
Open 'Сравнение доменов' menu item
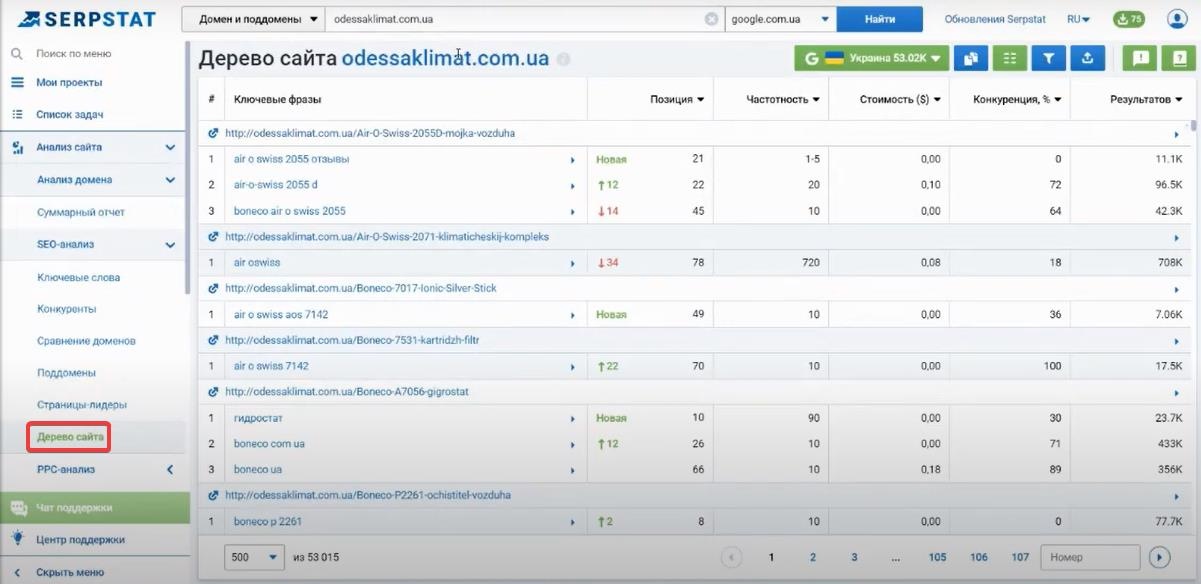tap(86, 341)
